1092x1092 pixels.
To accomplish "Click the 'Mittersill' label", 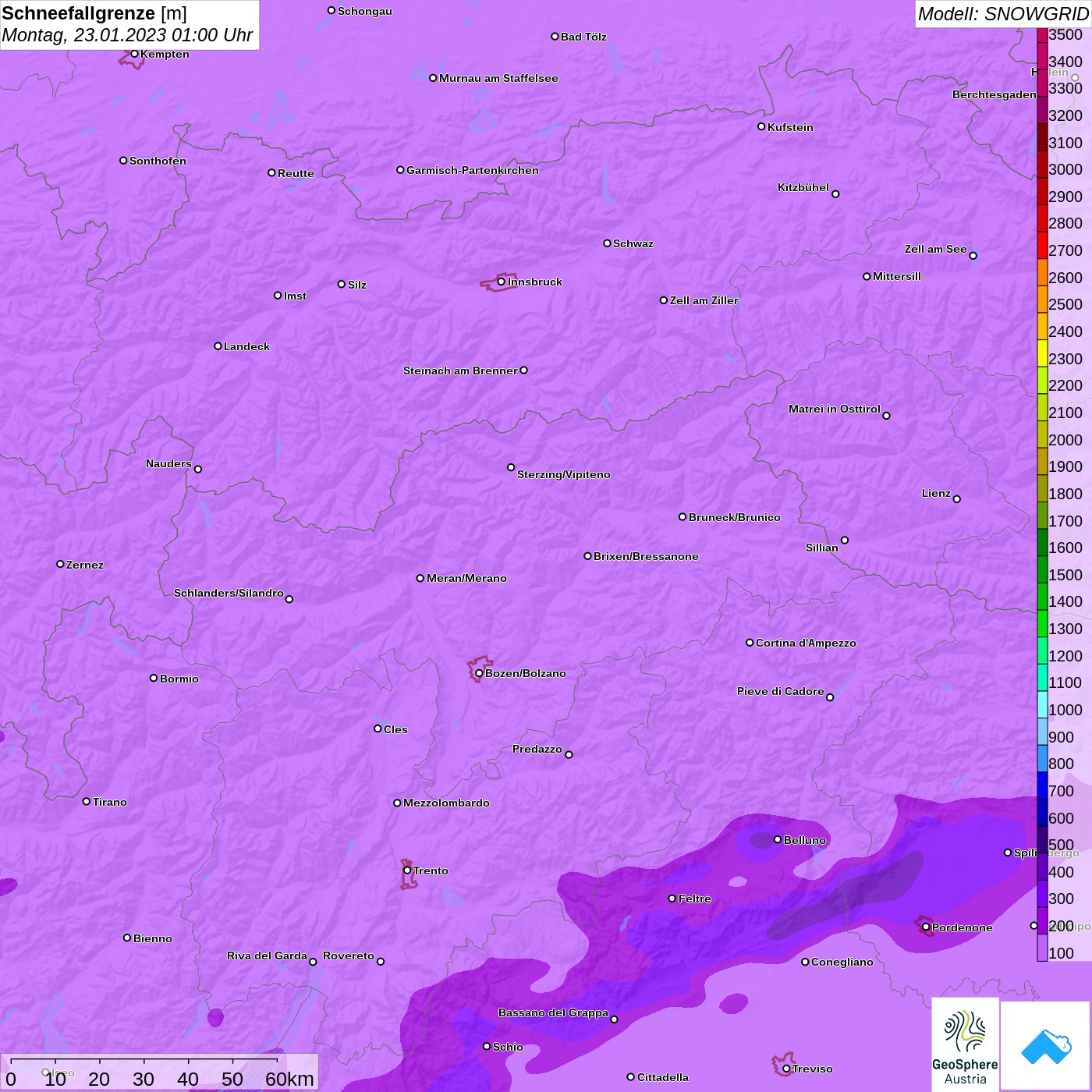I will click(x=897, y=276).
